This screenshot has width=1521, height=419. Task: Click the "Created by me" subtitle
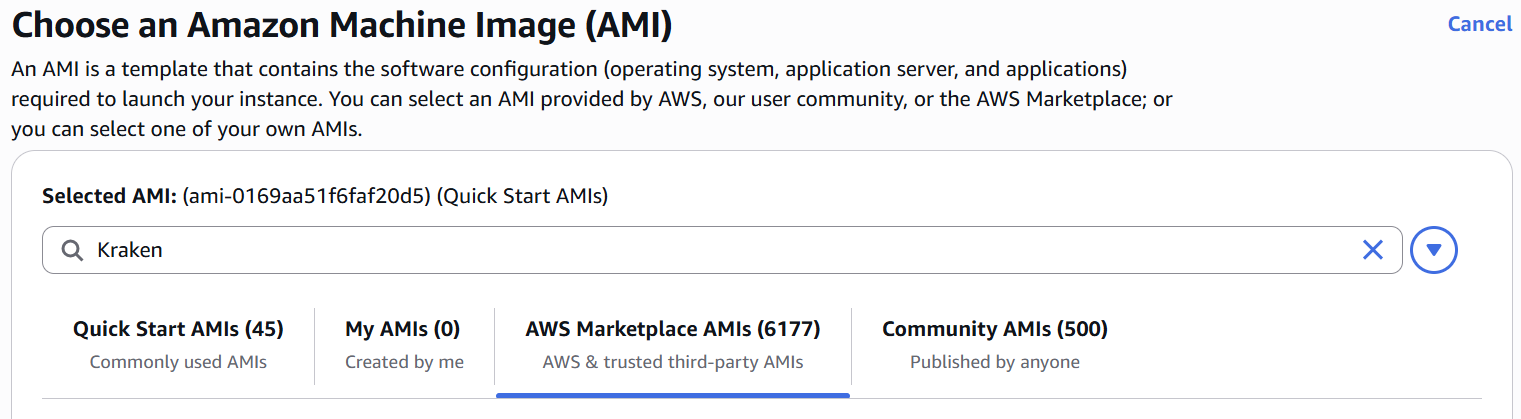click(404, 362)
